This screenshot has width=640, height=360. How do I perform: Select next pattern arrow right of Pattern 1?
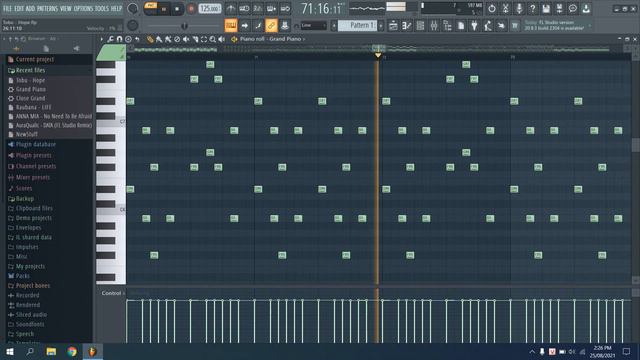pos(381,26)
